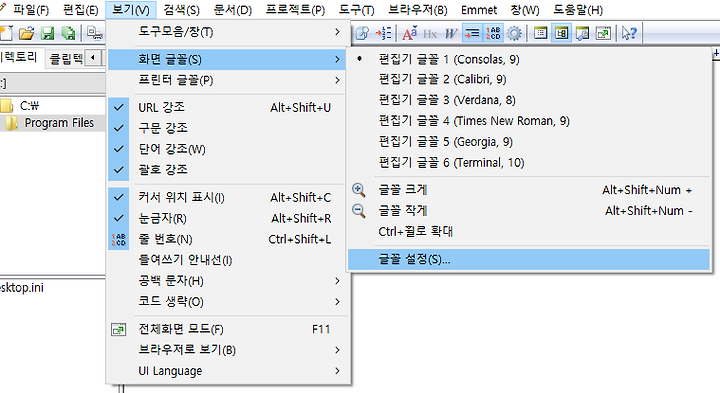Click the highlighted directory window toolbar icon
This screenshot has height=393, width=720.
pyautogui.click(x=562, y=33)
